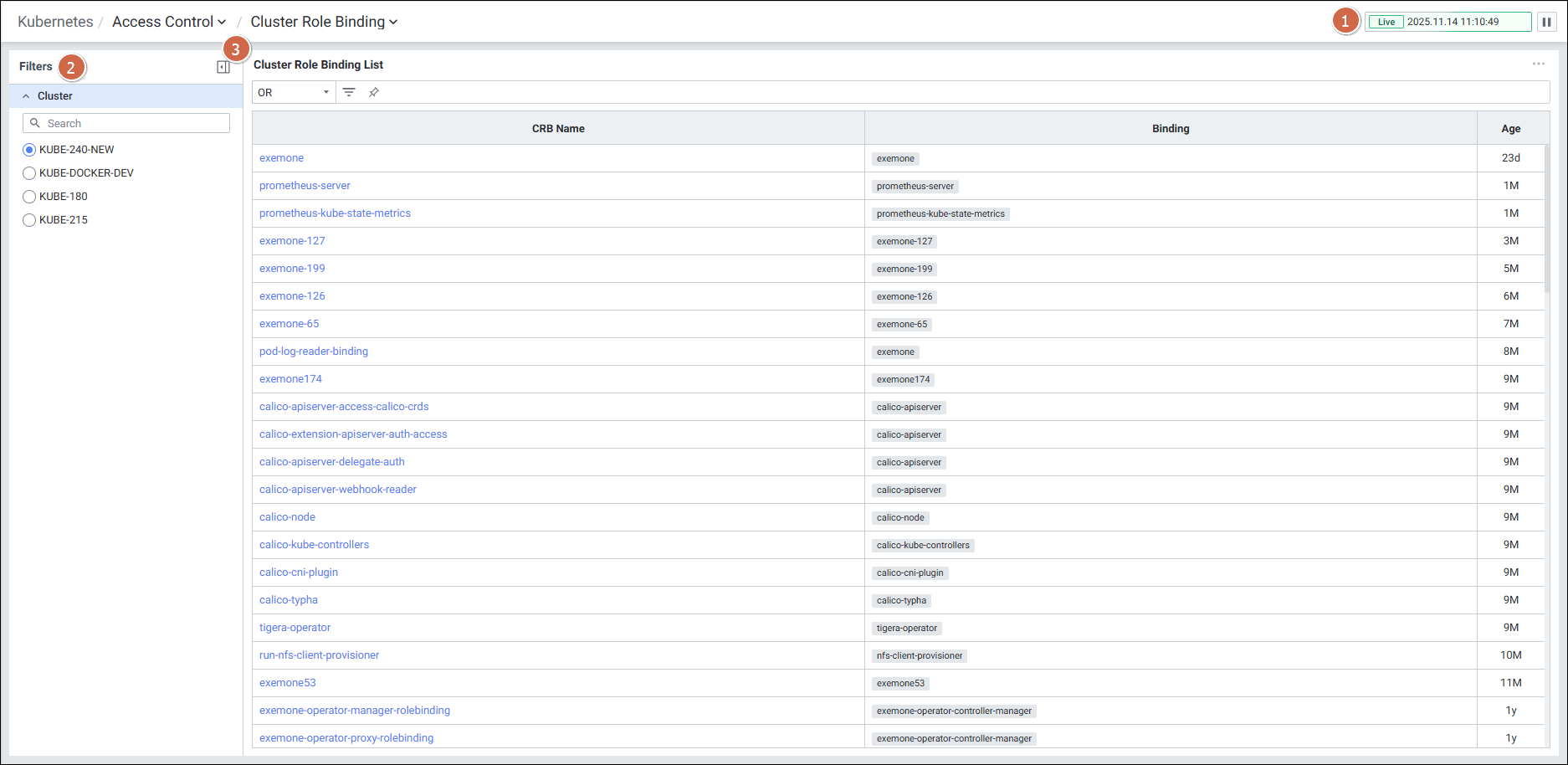Click the table's vertical scrollbar
Viewport: 1568px width, 765px height.
coord(1546,218)
